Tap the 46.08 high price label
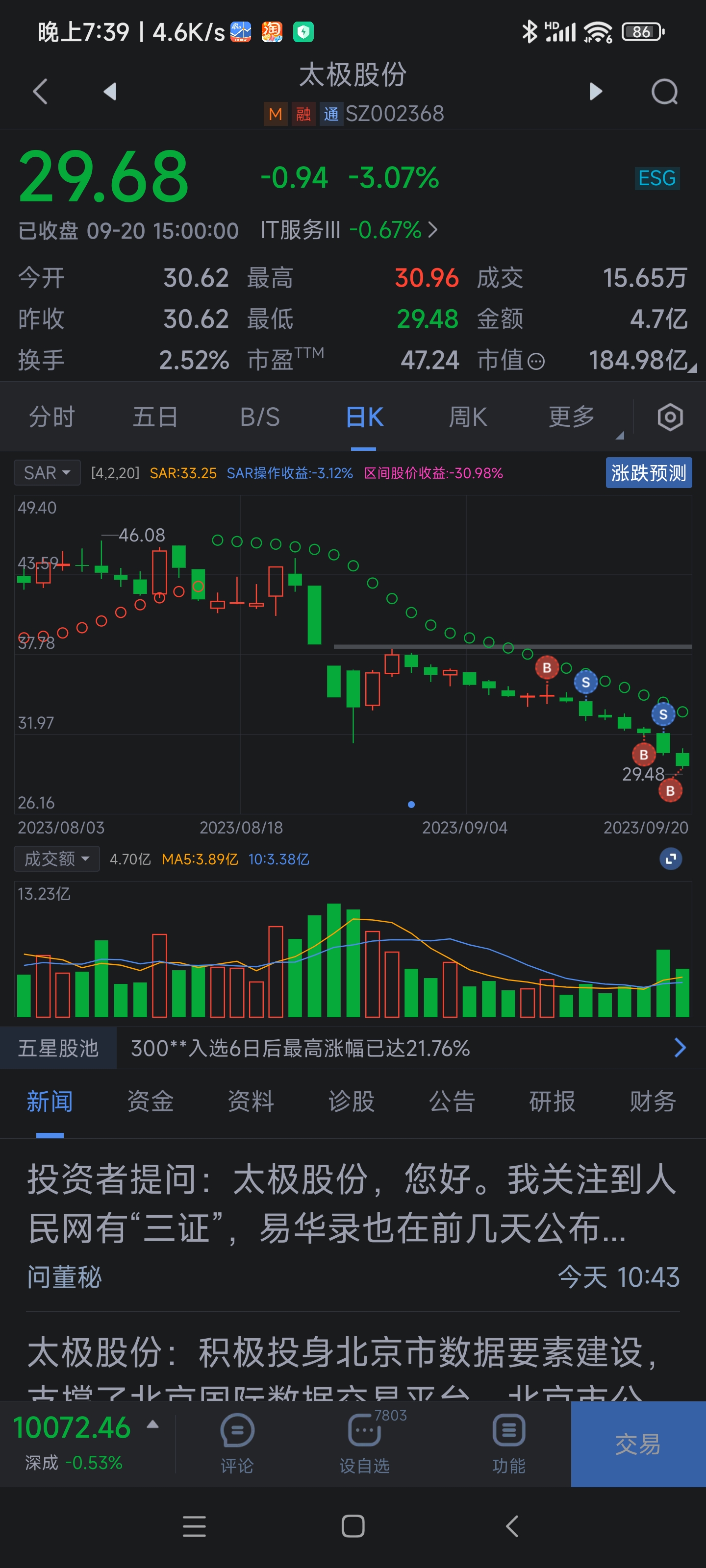Image resolution: width=706 pixels, height=1568 pixels. [142, 535]
